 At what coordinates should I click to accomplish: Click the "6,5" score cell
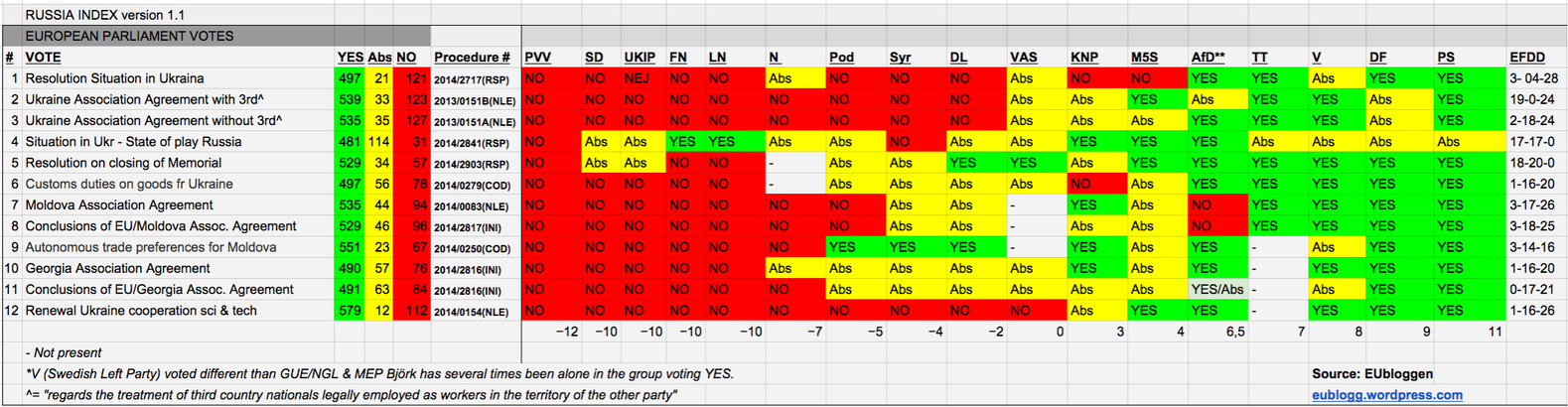coord(1234,332)
